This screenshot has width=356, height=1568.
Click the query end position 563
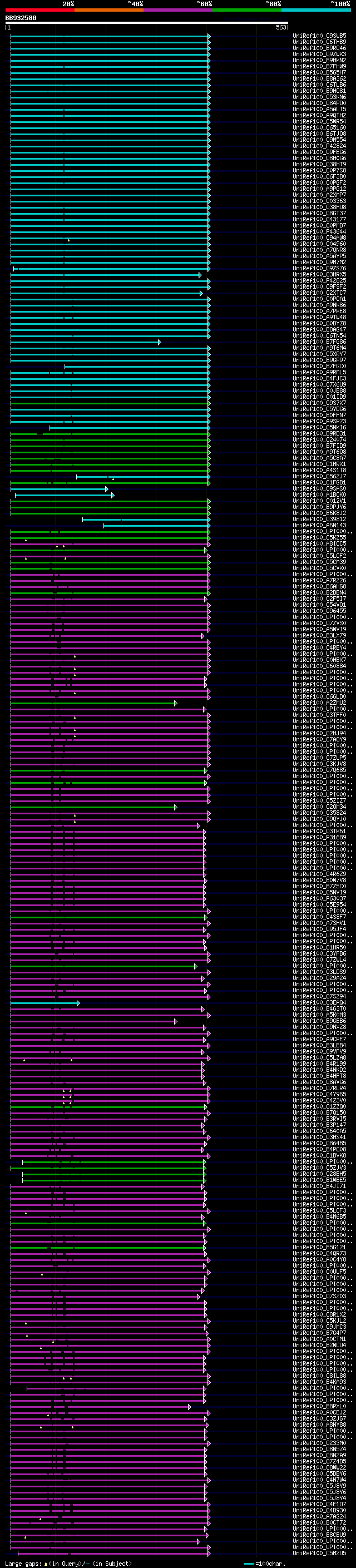pyautogui.click(x=281, y=27)
